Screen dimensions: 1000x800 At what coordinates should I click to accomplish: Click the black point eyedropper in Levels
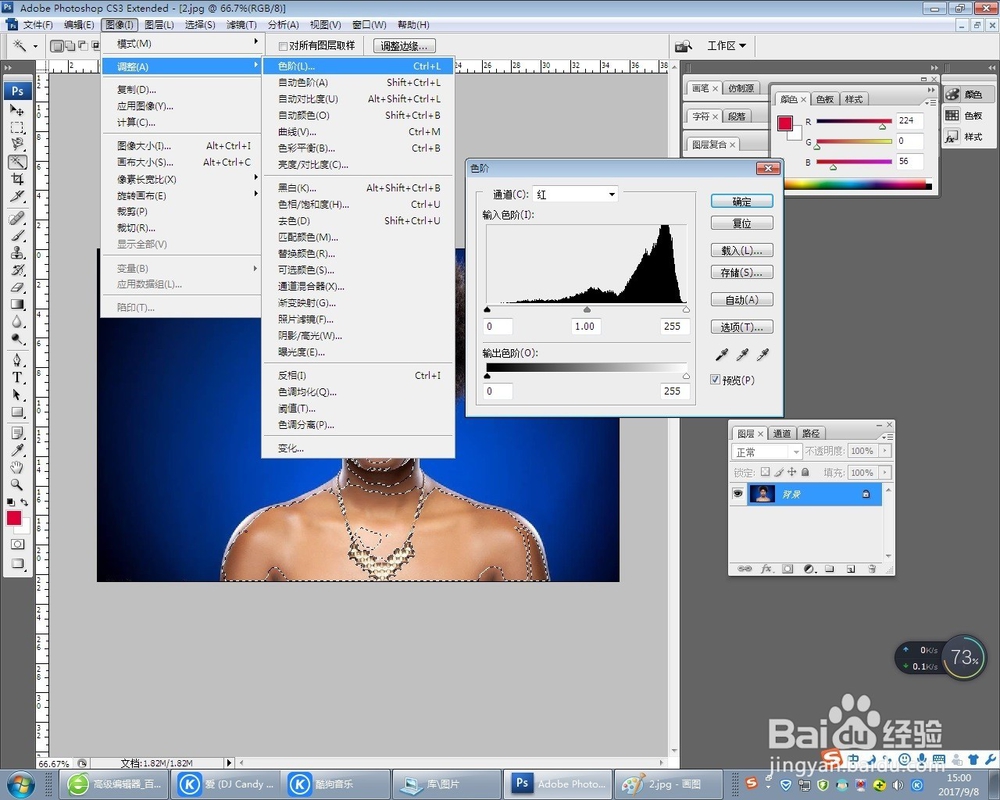click(721, 354)
